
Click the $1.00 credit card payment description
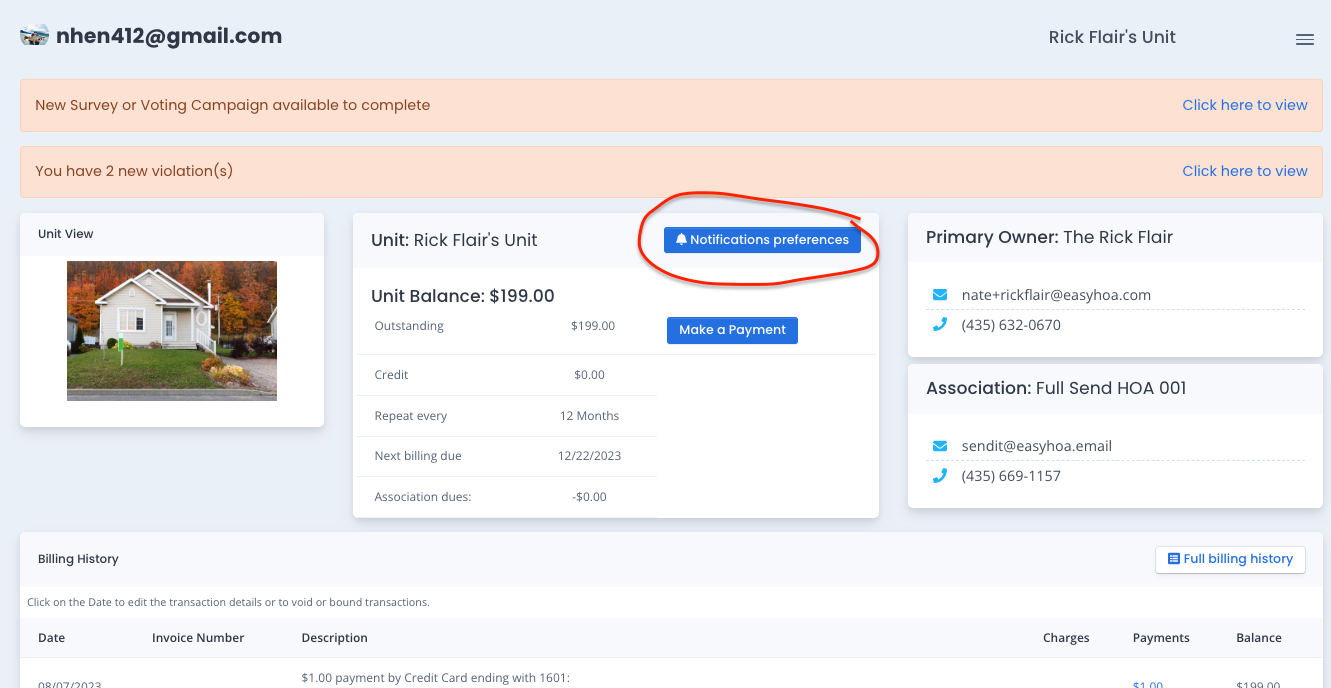pos(435,678)
